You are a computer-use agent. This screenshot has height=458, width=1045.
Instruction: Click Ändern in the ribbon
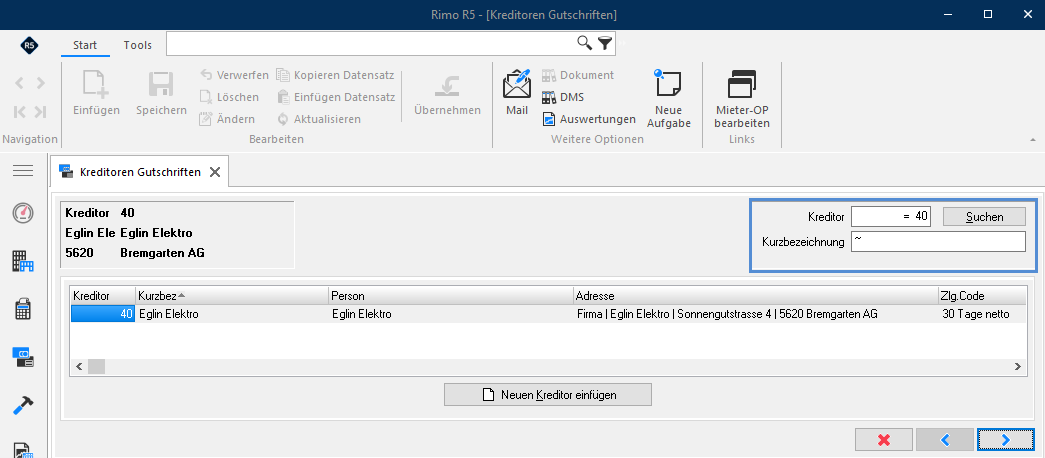coord(227,119)
